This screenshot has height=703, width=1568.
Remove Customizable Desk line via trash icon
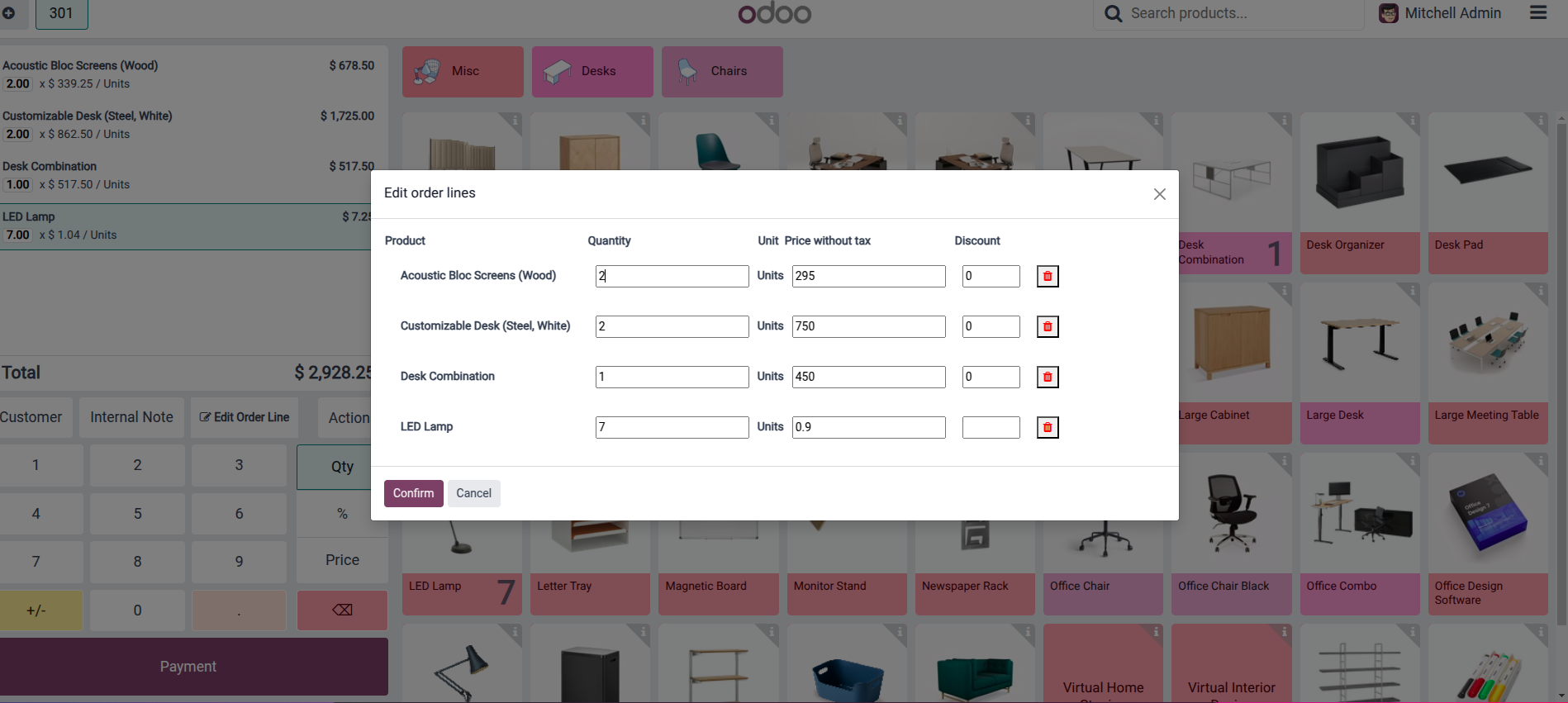(x=1048, y=326)
